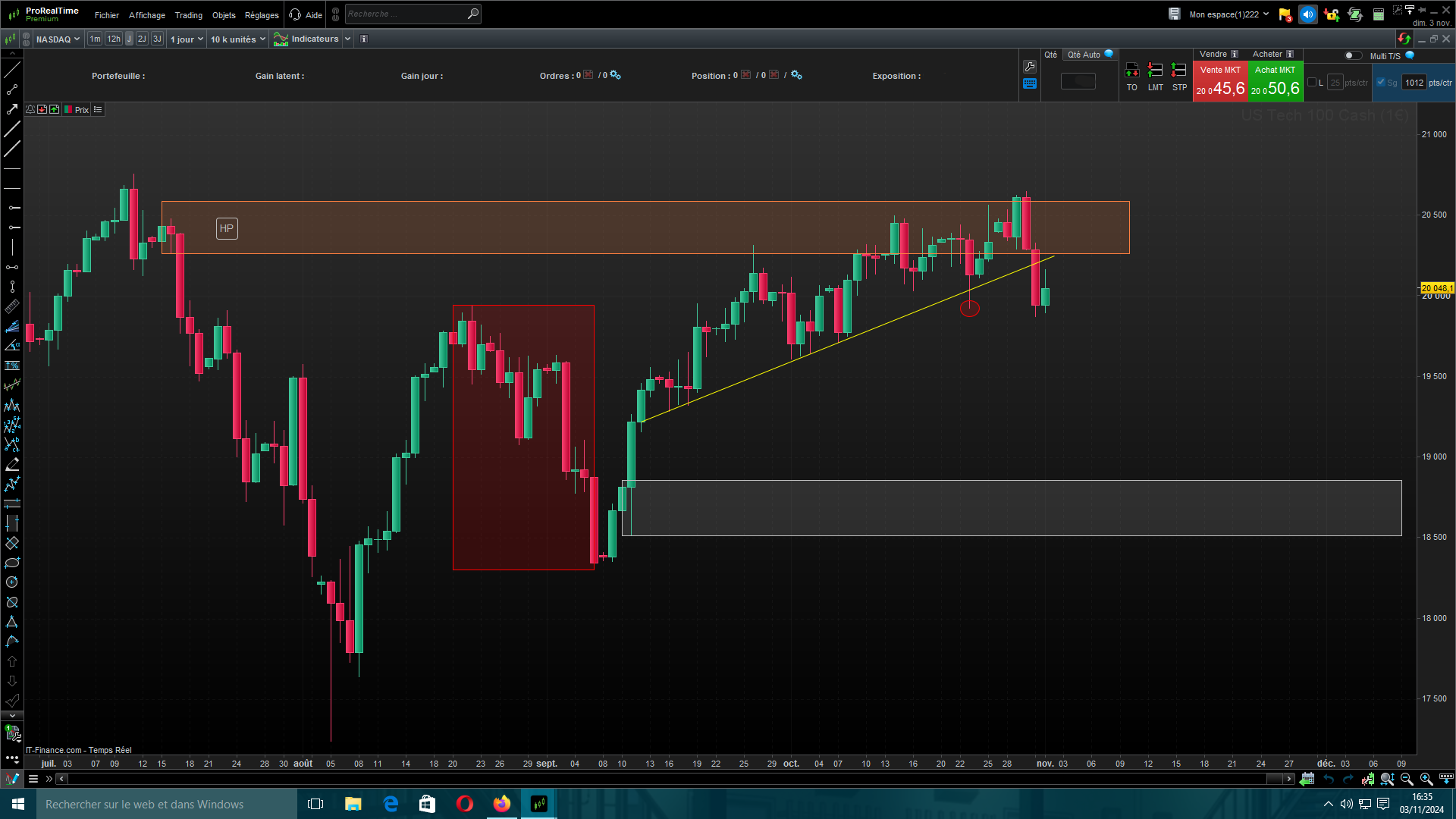Click the TO order icon
The image size is (1456, 819).
click(1131, 71)
